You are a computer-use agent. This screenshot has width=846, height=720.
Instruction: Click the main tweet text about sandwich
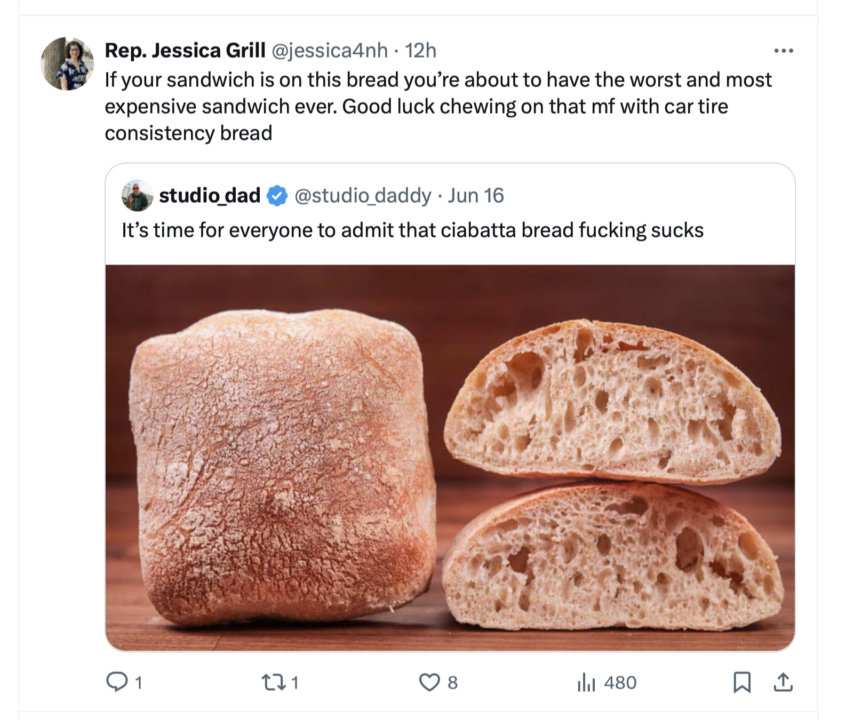tap(438, 105)
